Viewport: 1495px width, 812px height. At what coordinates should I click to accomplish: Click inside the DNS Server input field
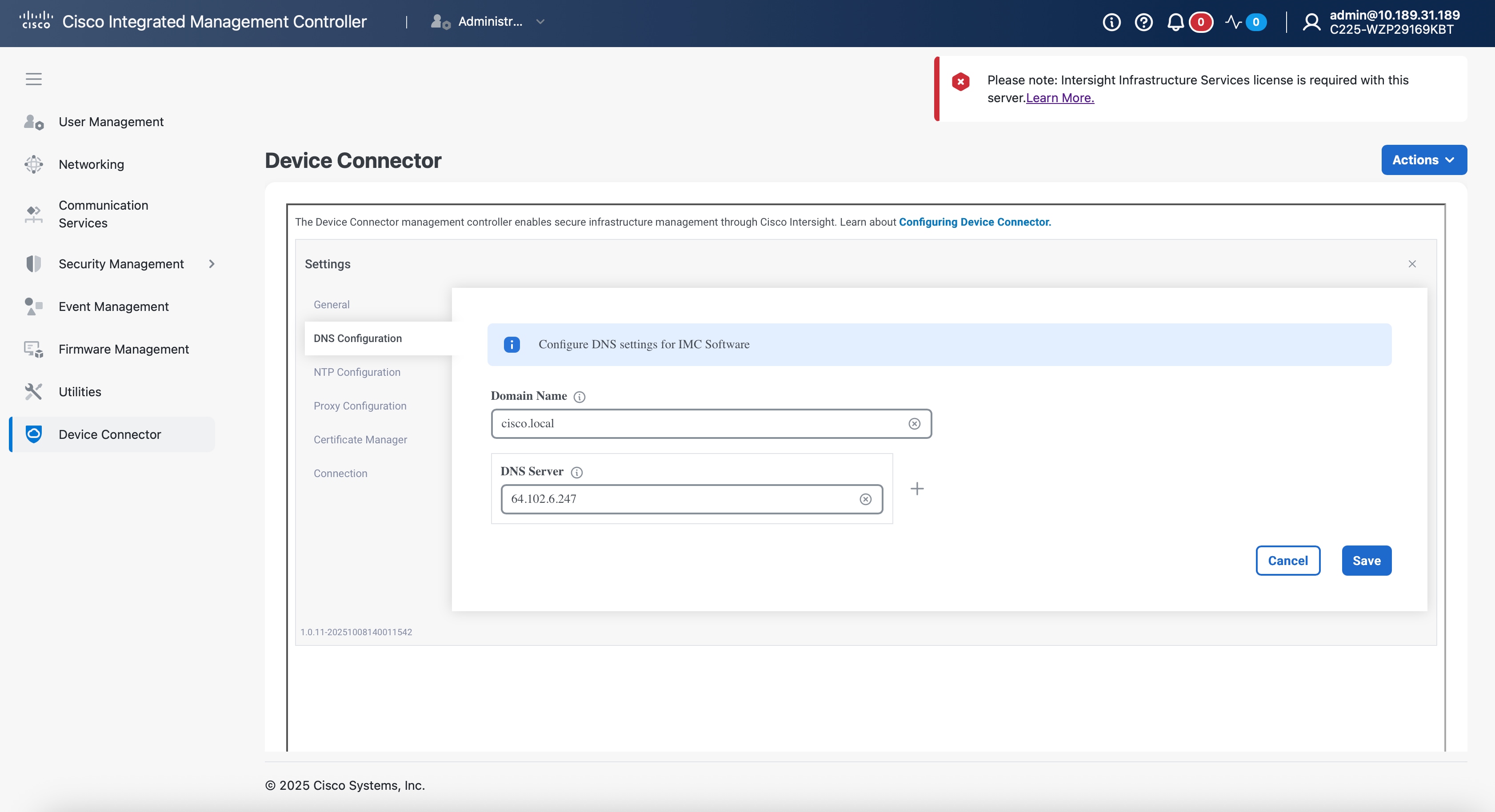668,499
